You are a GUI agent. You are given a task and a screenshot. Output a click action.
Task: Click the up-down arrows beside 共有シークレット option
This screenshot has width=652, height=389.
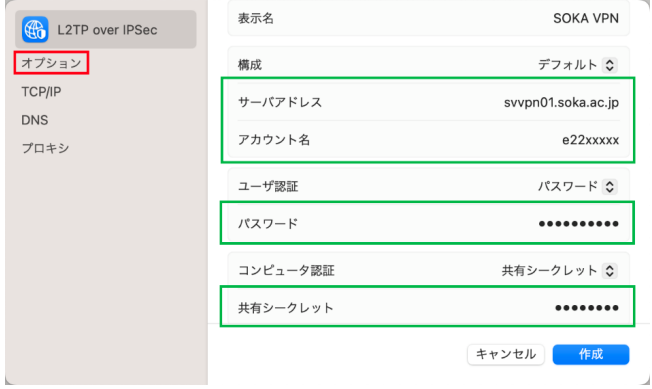pos(610,271)
